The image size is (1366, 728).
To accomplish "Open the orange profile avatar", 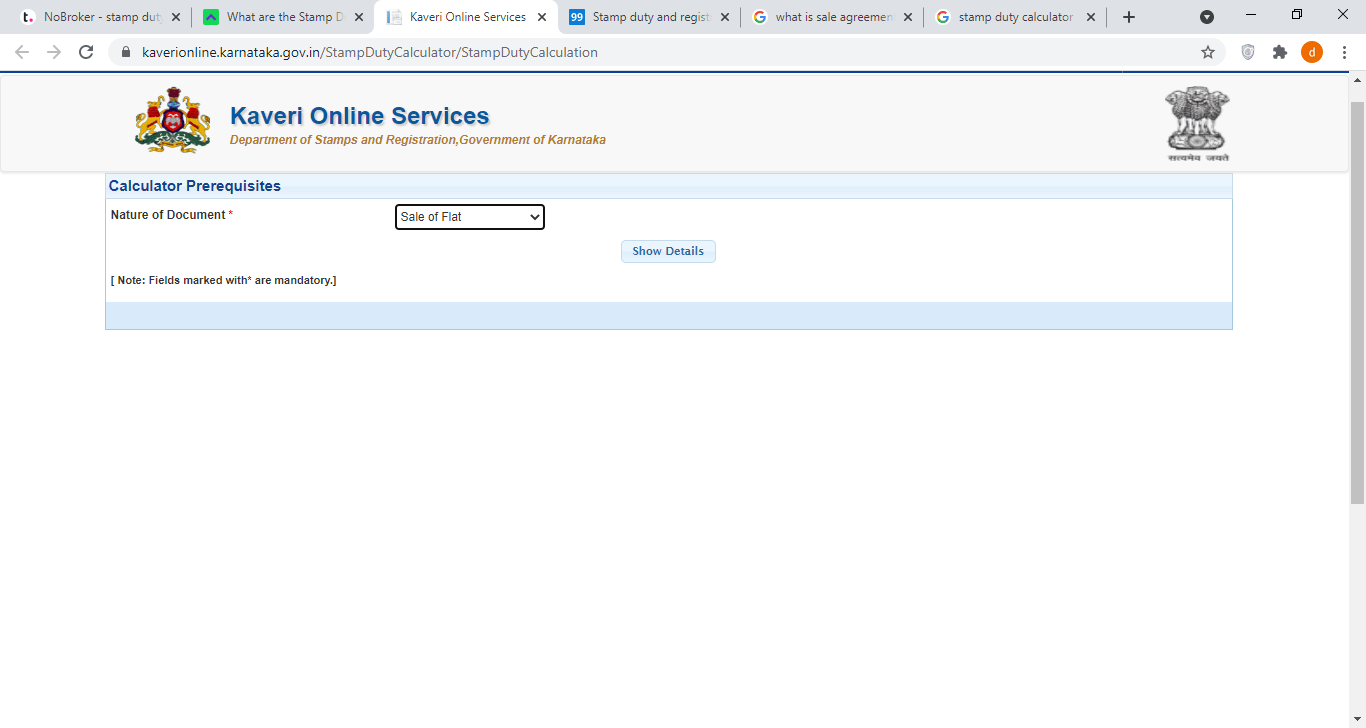I will coord(1311,52).
